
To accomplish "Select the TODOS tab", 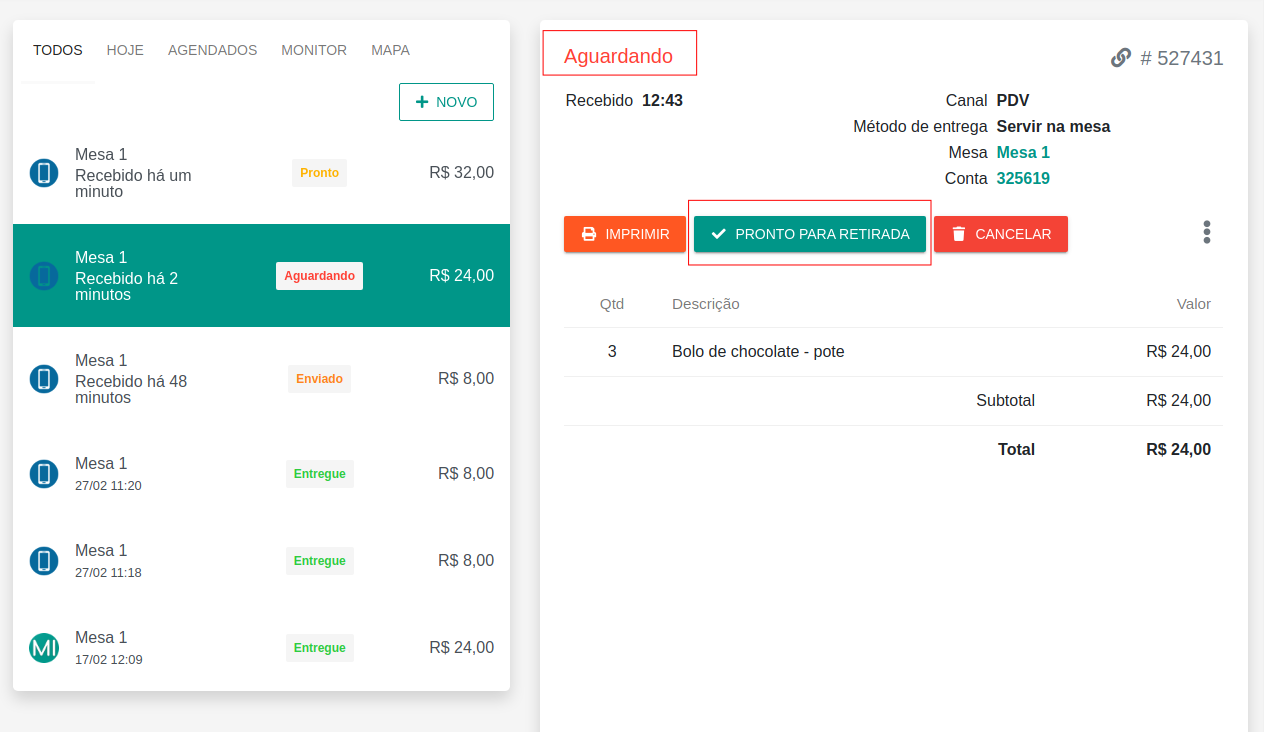I will coord(58,50).
